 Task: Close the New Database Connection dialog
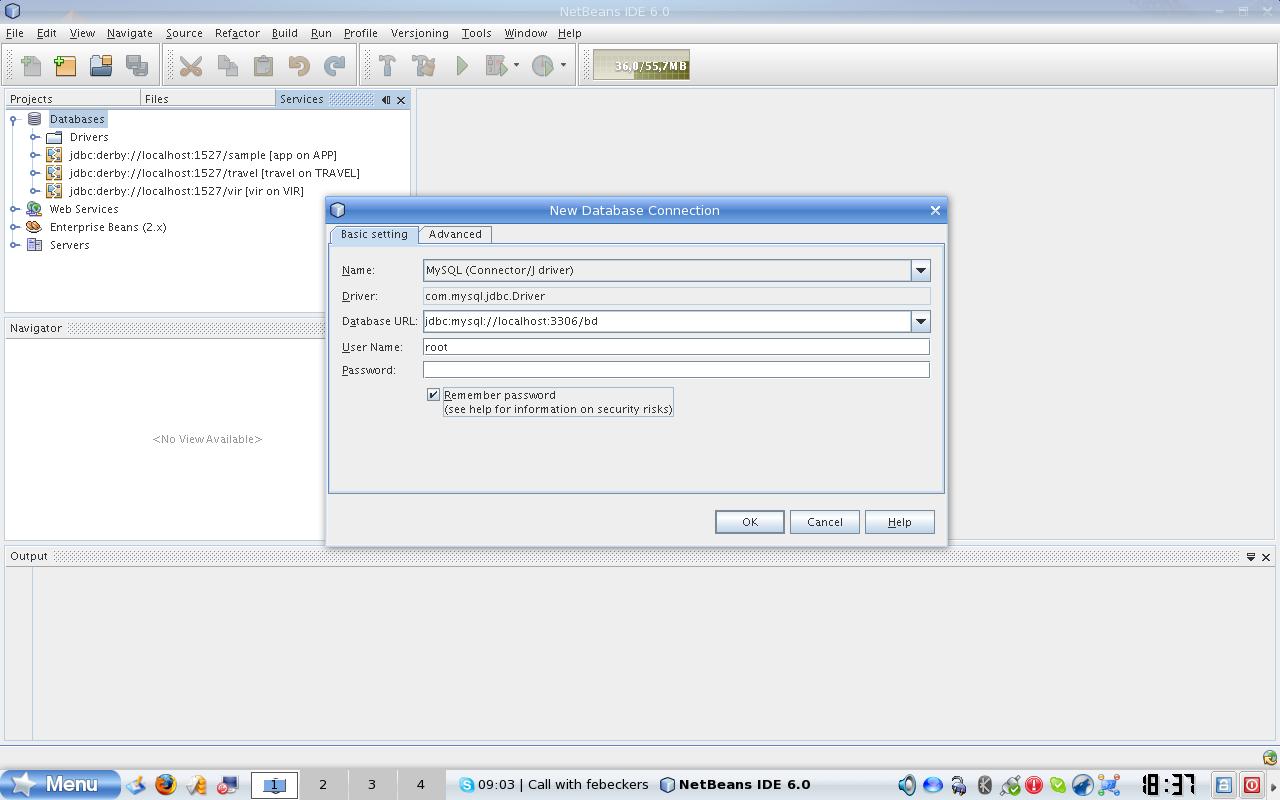point(935,210)
